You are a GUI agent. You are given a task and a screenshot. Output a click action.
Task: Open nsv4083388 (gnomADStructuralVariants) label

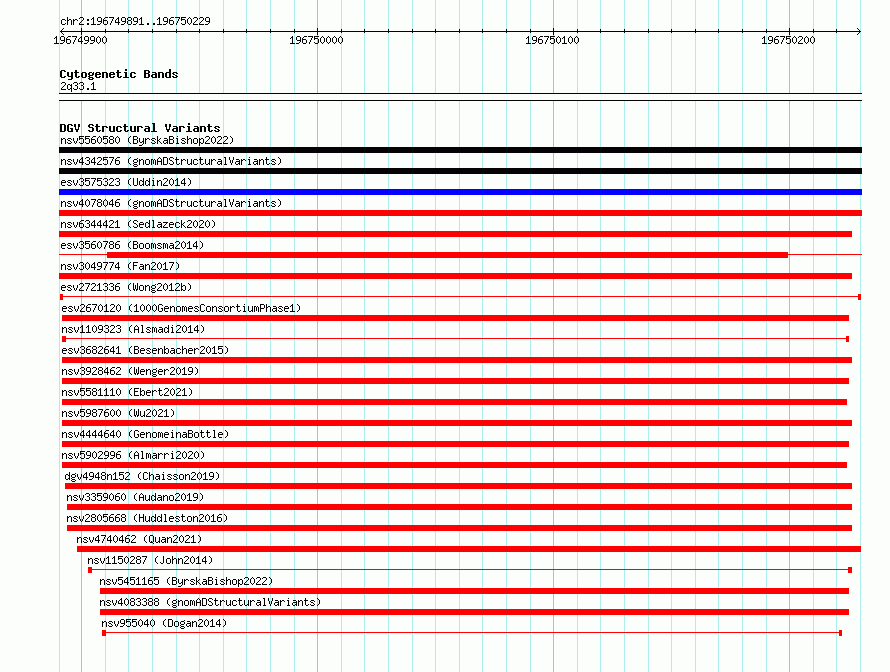click(210, 602)
